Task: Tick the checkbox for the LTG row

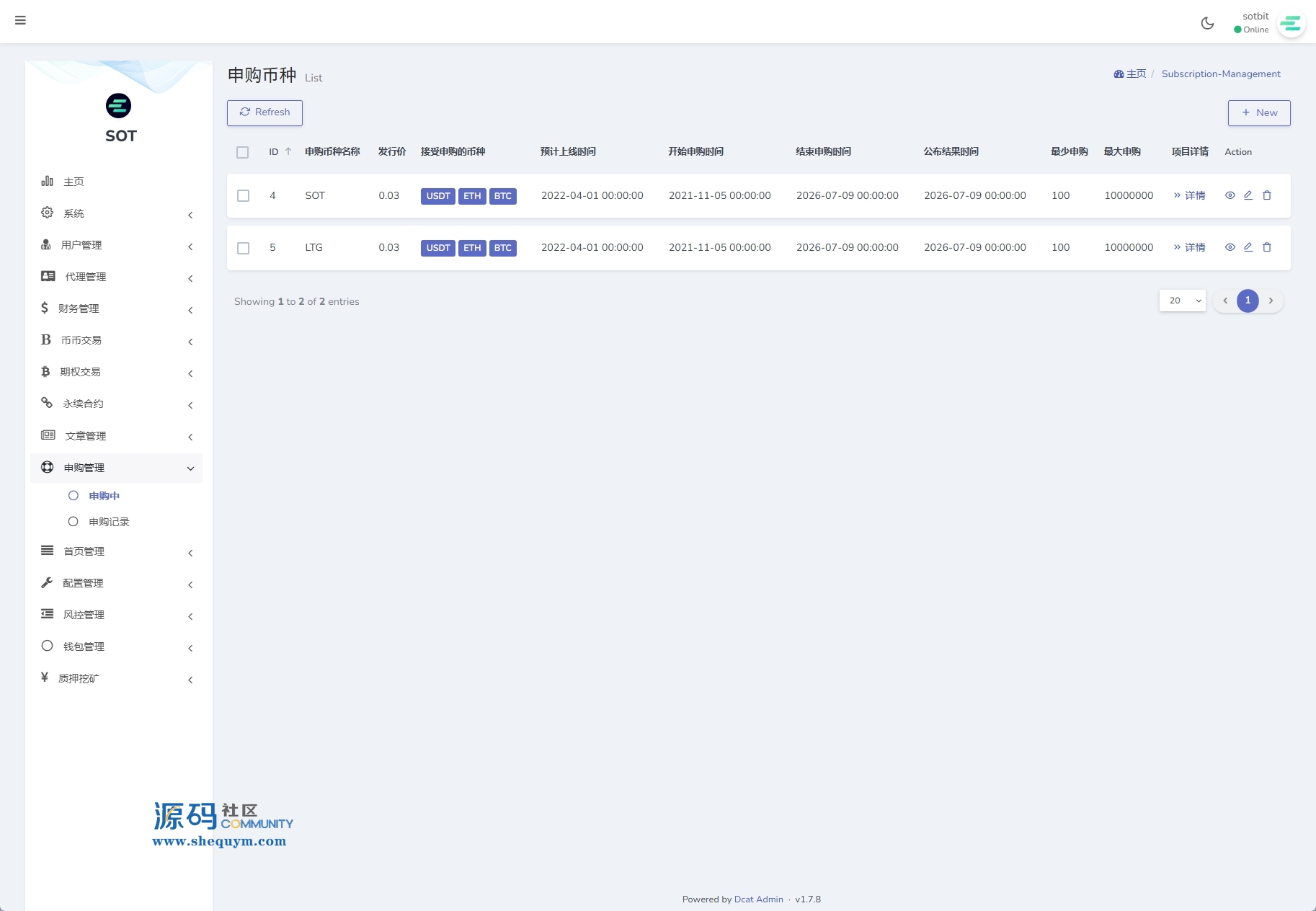Action: click(x=244, y=248)
